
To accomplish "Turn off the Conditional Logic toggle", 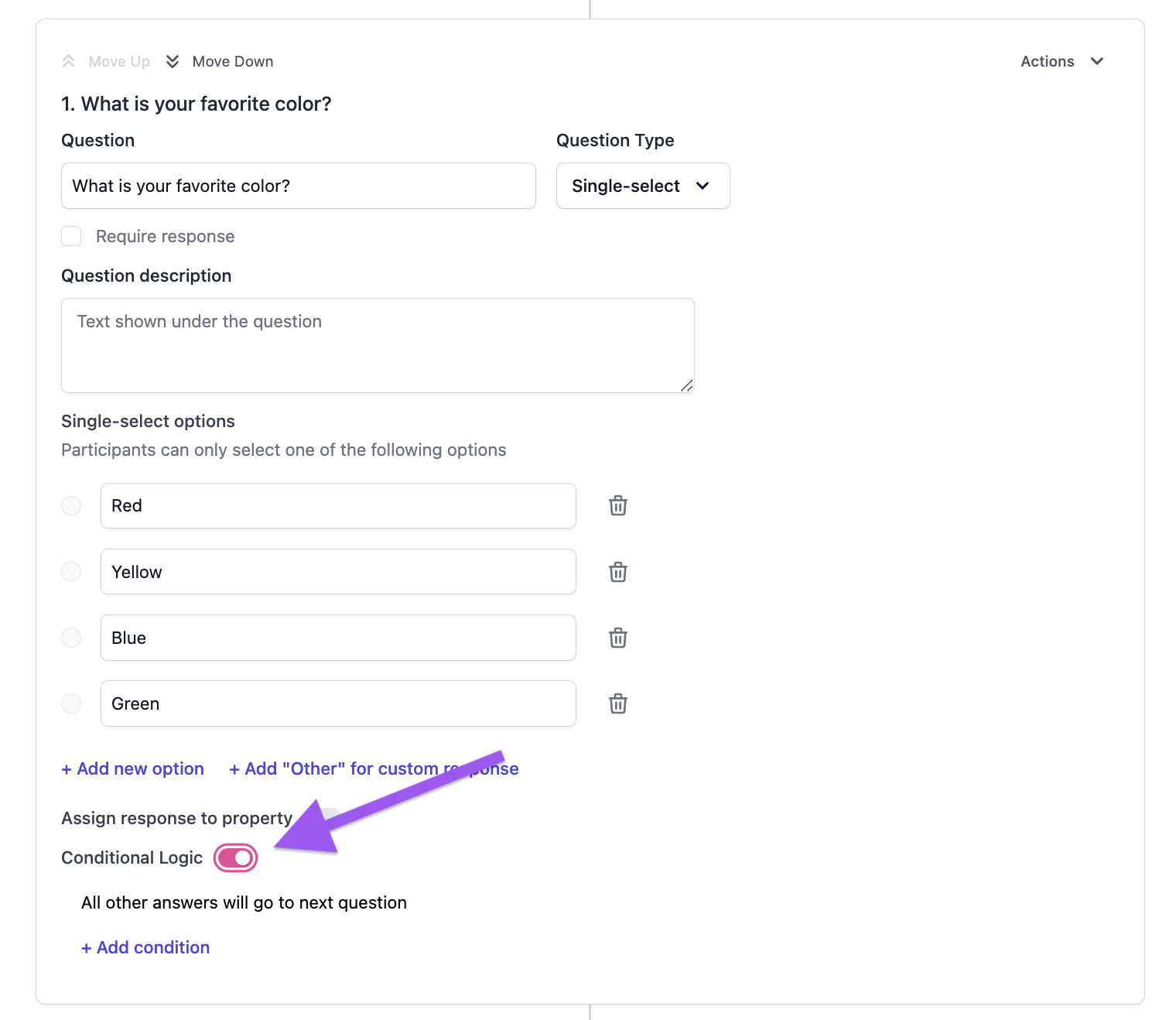I will point(235,857).
